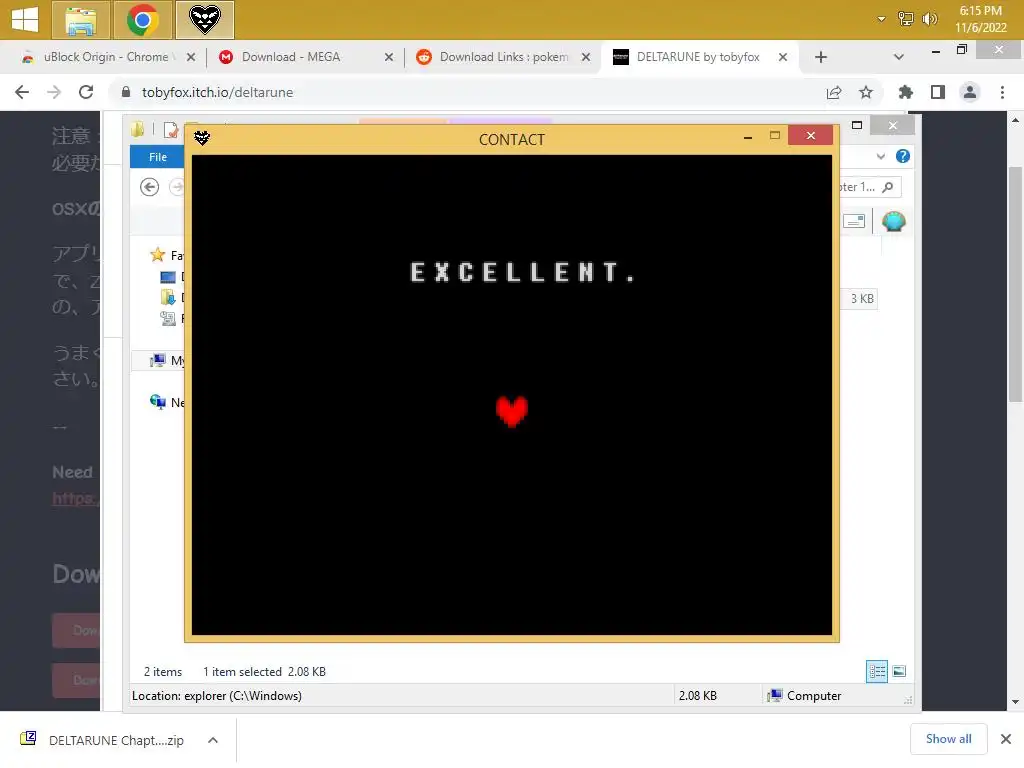The image size is (1024, 768).
Task: Focus the tobyfox.itch.io/deltarune address bar
Action: (217, 92)
